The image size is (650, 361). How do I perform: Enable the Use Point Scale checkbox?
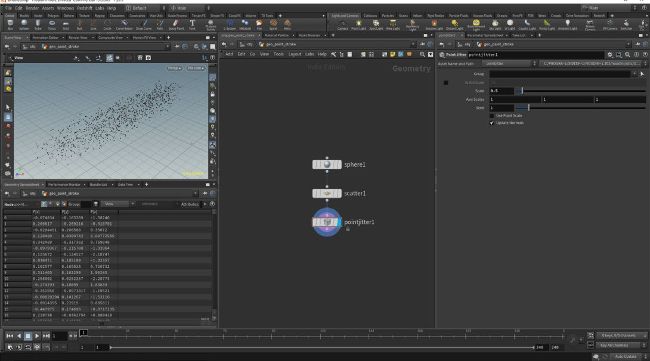tap(492, 116)
